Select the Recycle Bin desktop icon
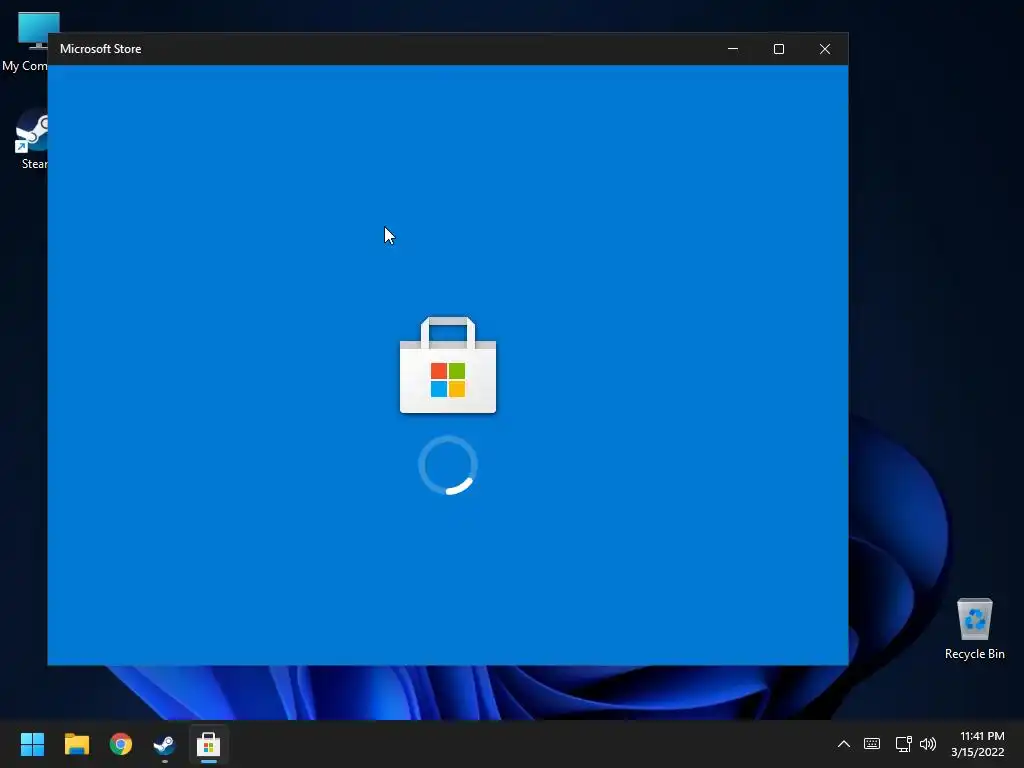 pos(974,629)
